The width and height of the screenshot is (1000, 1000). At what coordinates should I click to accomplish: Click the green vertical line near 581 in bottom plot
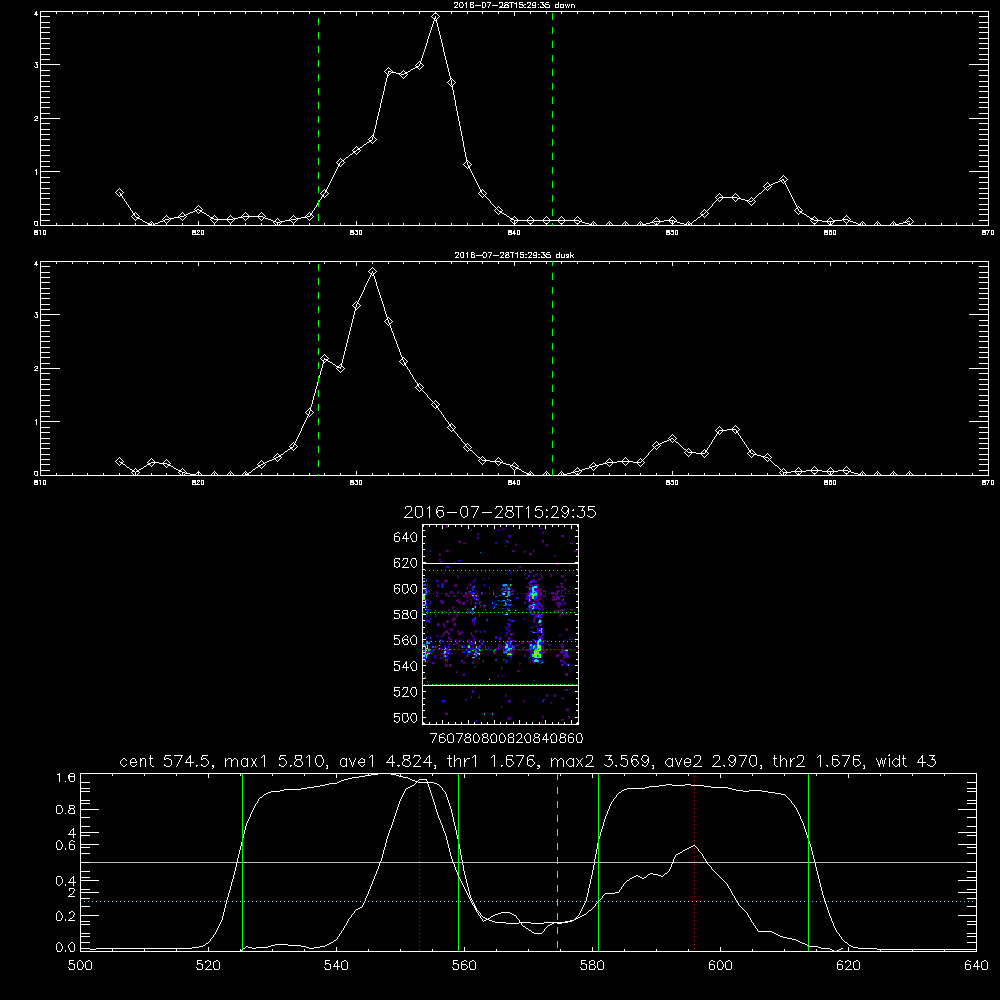click(598, 862)
